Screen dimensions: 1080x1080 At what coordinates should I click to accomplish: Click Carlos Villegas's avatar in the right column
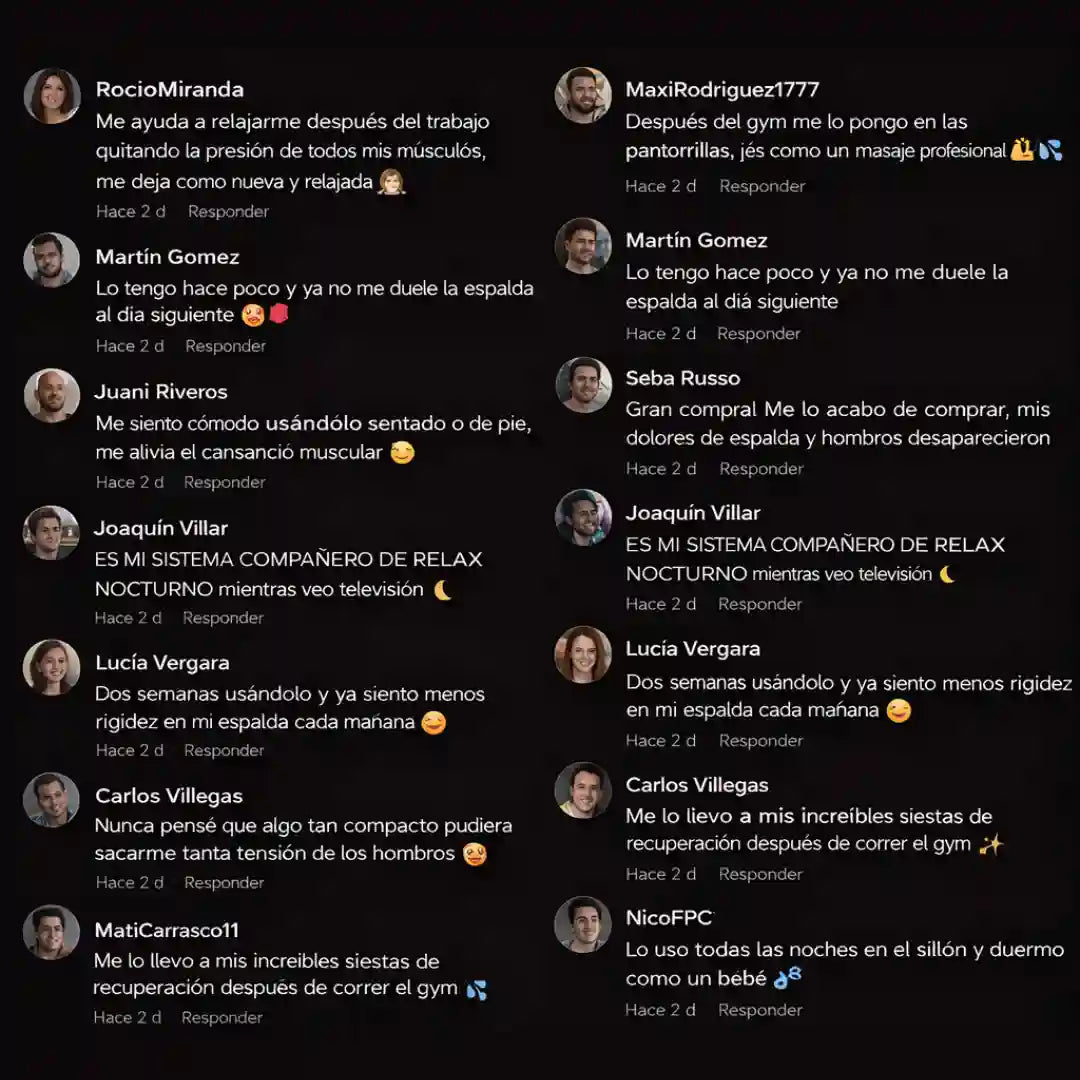(x=583, y=790)
